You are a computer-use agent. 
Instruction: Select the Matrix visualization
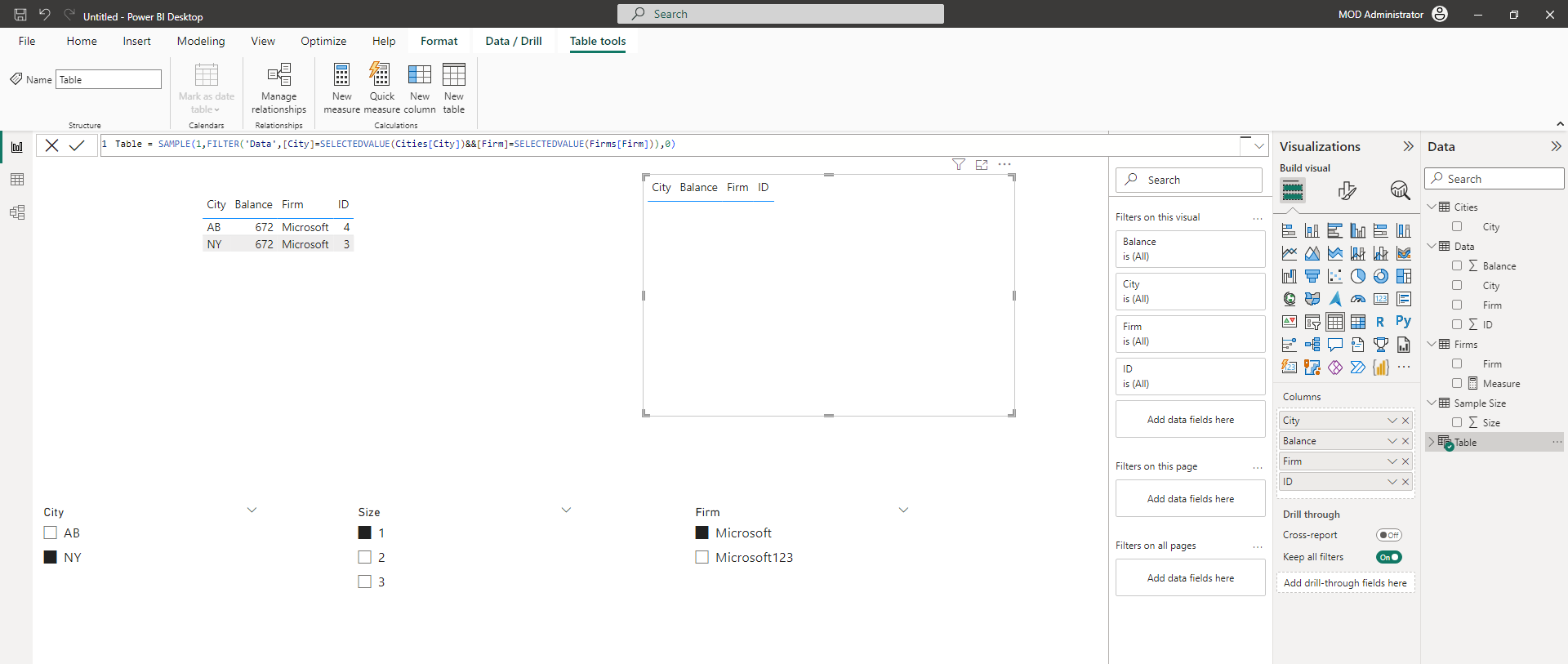point(1358,322)
